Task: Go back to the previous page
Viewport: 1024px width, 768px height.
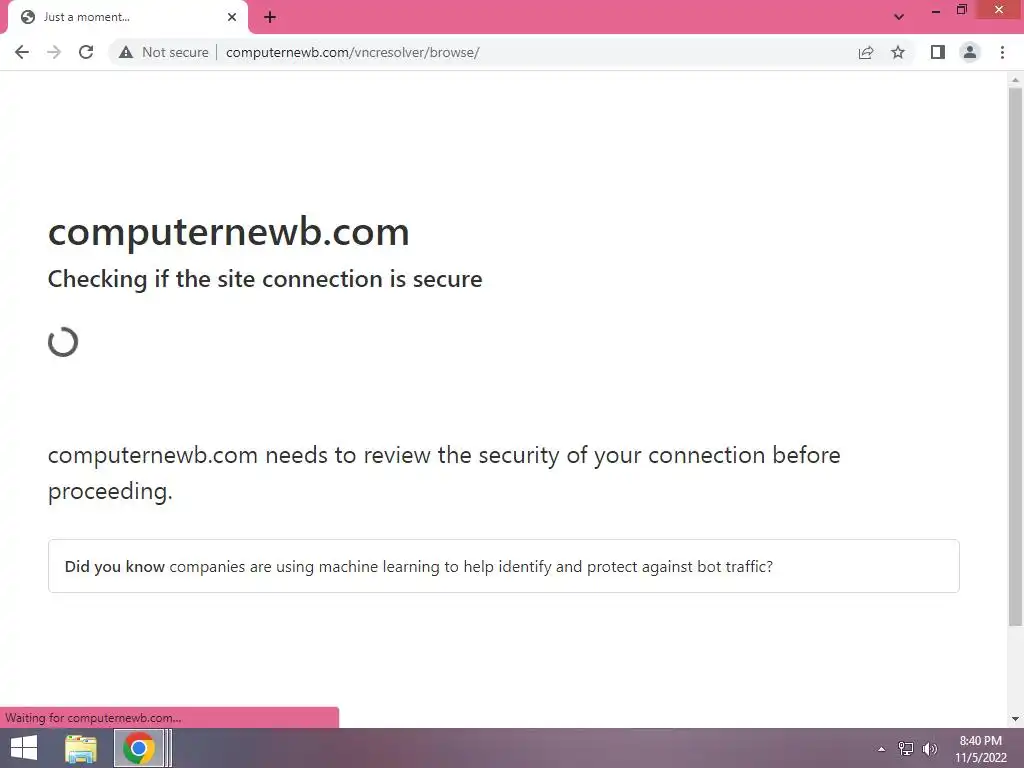Action: pyautogui.click(x=22, y=52)
